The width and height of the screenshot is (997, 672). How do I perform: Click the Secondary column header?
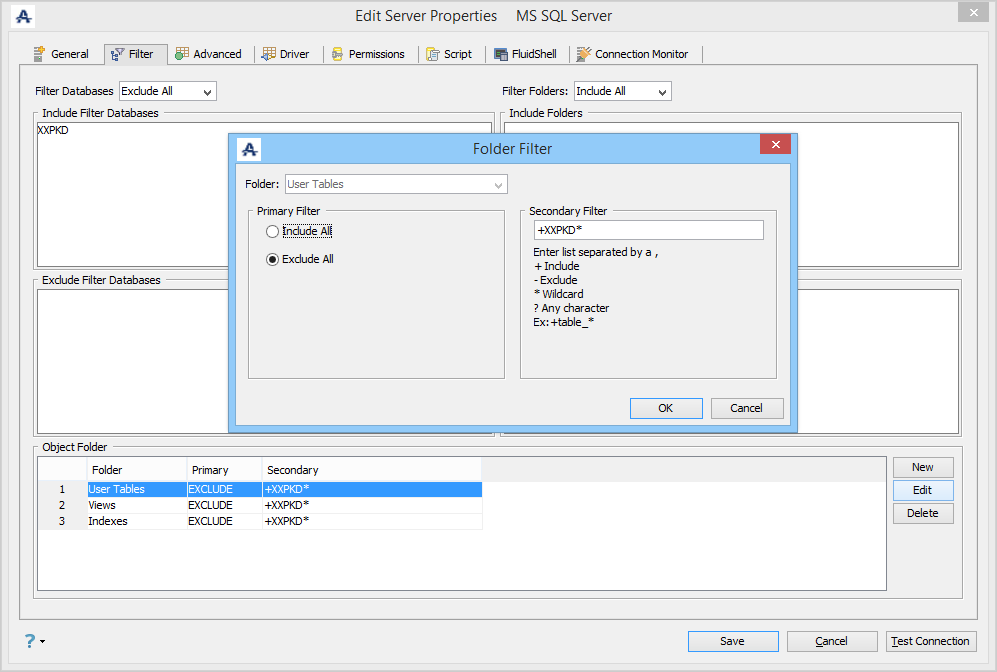coord(372,470)
